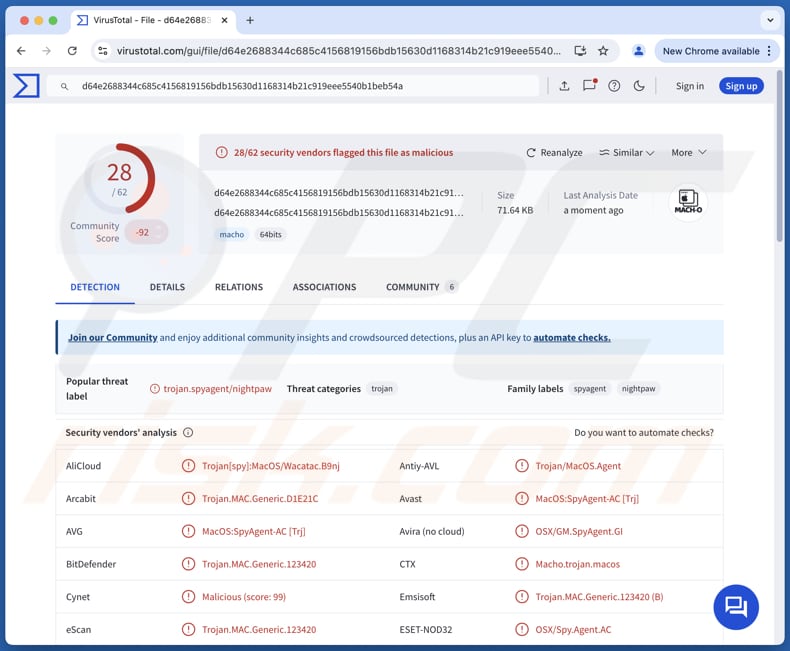Click the Avira result OSX/GM.SpyAgent.GI
Viewport: 790px width, 651px height.
[x=579, y=532]
